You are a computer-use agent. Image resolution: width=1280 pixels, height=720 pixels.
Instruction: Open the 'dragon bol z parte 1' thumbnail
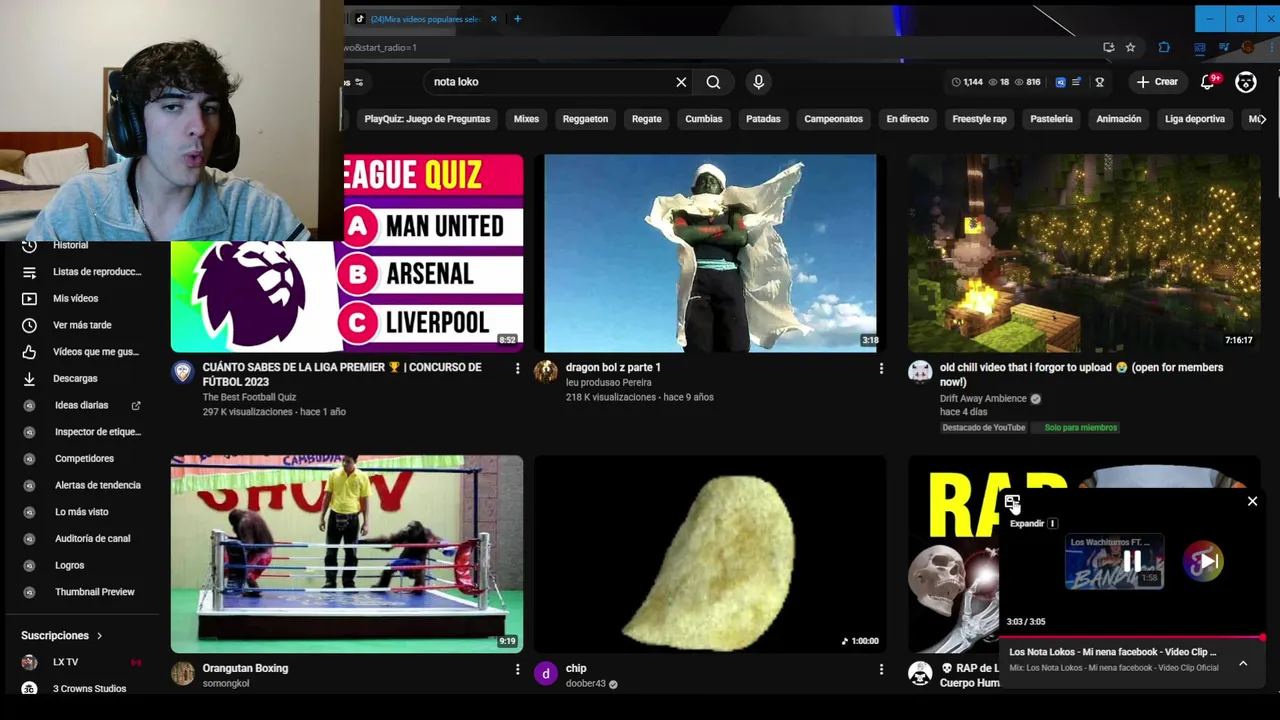pyautogui.click(x=710, y=253)
